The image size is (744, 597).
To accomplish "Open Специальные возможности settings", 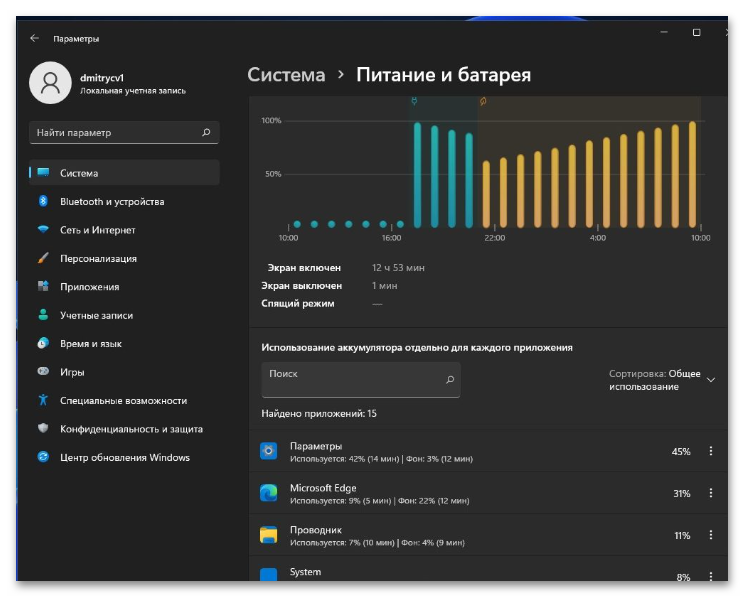I will pyautogui.click(x=124, y=401).
